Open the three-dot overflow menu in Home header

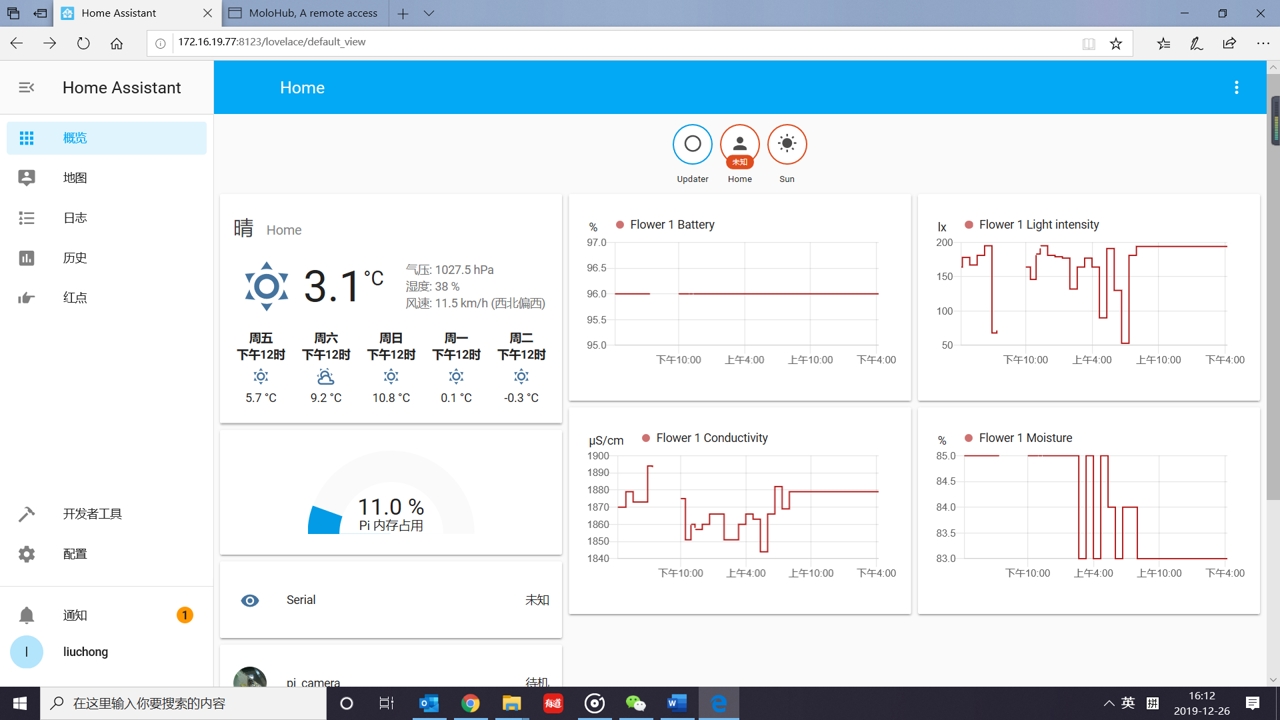click(1236, 88)
